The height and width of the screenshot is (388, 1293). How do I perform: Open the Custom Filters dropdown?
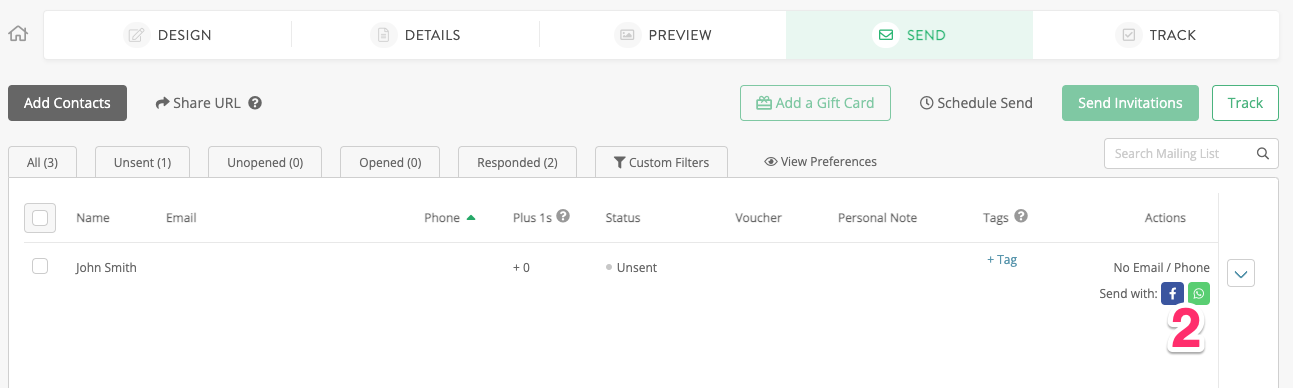(x=661, y=162)
